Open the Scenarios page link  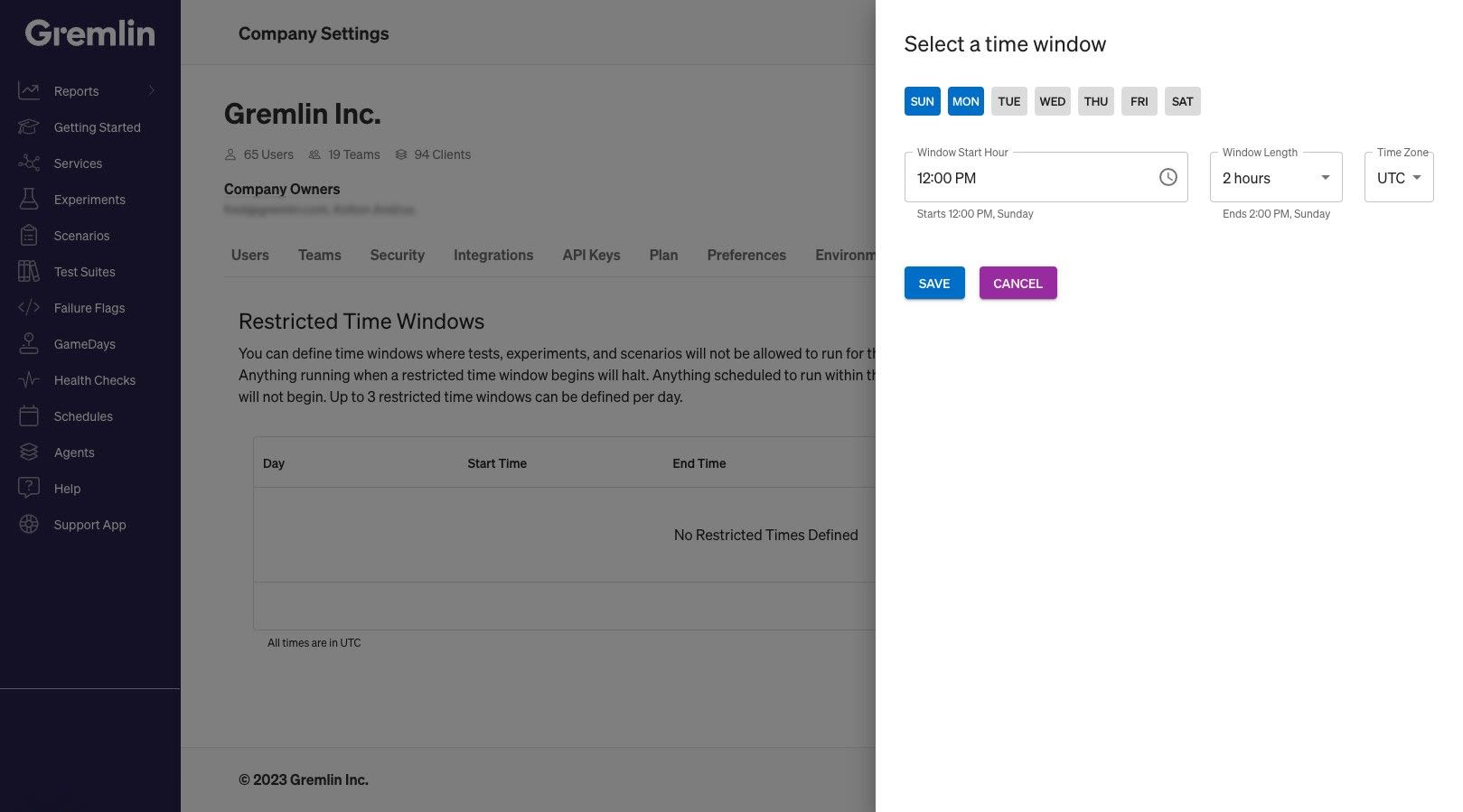coord(81,236)
